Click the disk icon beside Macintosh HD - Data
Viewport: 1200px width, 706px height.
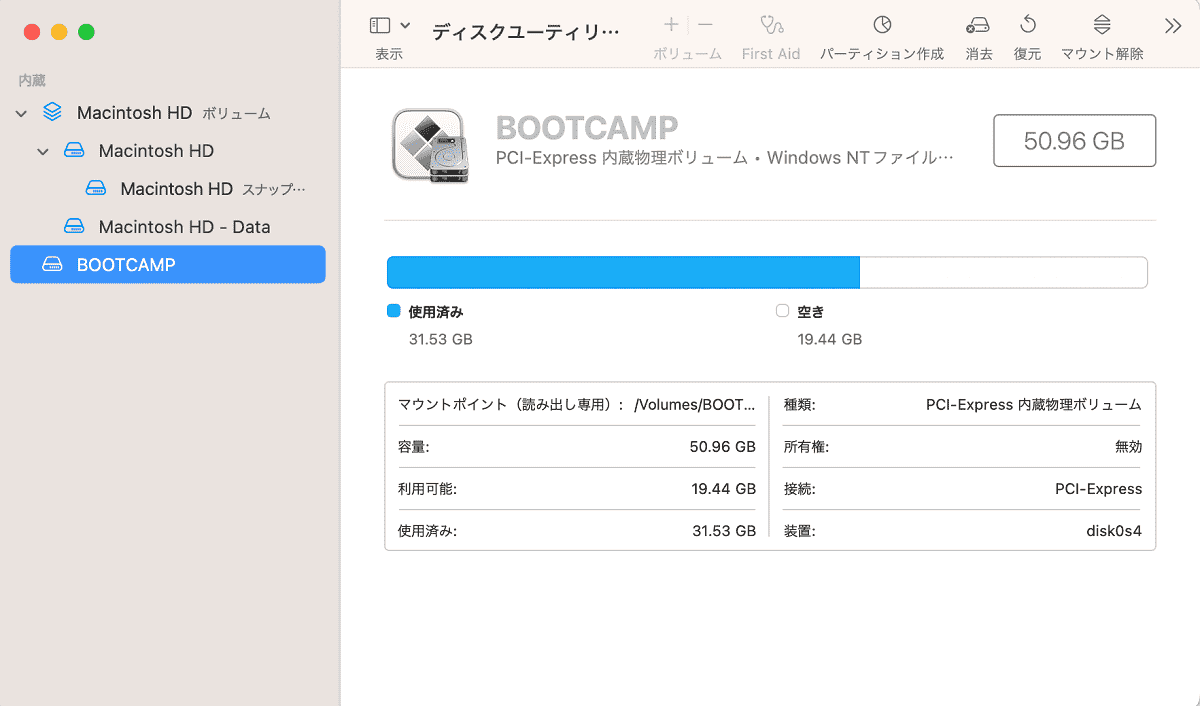74,227
